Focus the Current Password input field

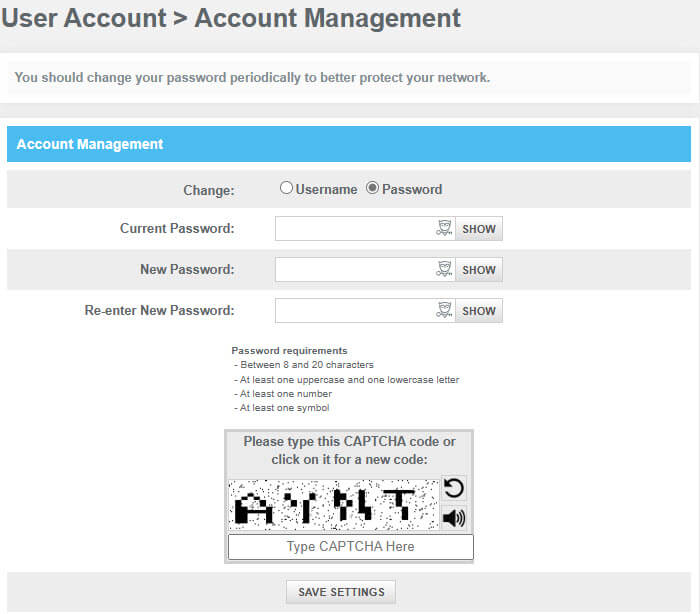point(354,229)
